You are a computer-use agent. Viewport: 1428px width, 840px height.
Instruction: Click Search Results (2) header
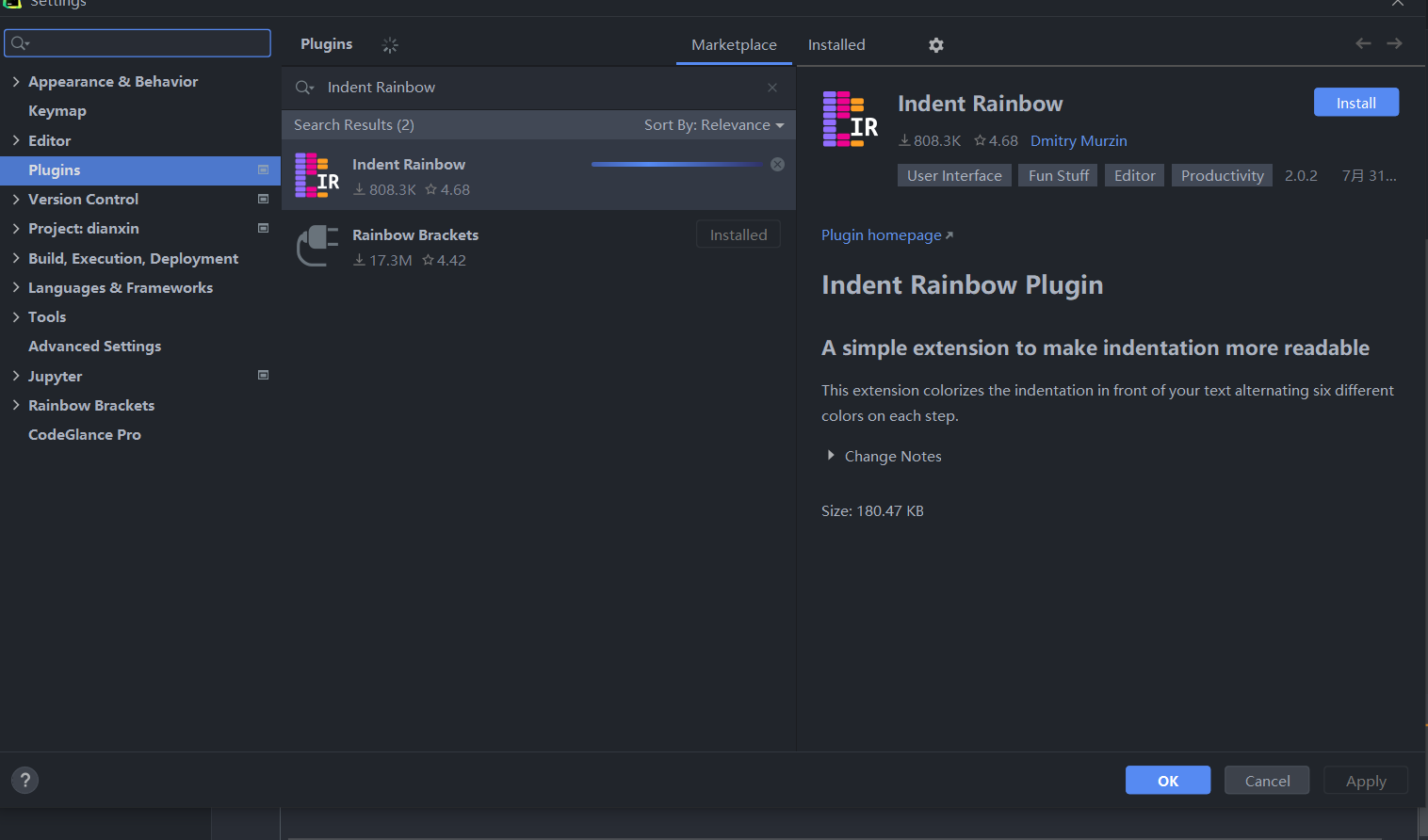pyautogui.click(x=354, y=125)
